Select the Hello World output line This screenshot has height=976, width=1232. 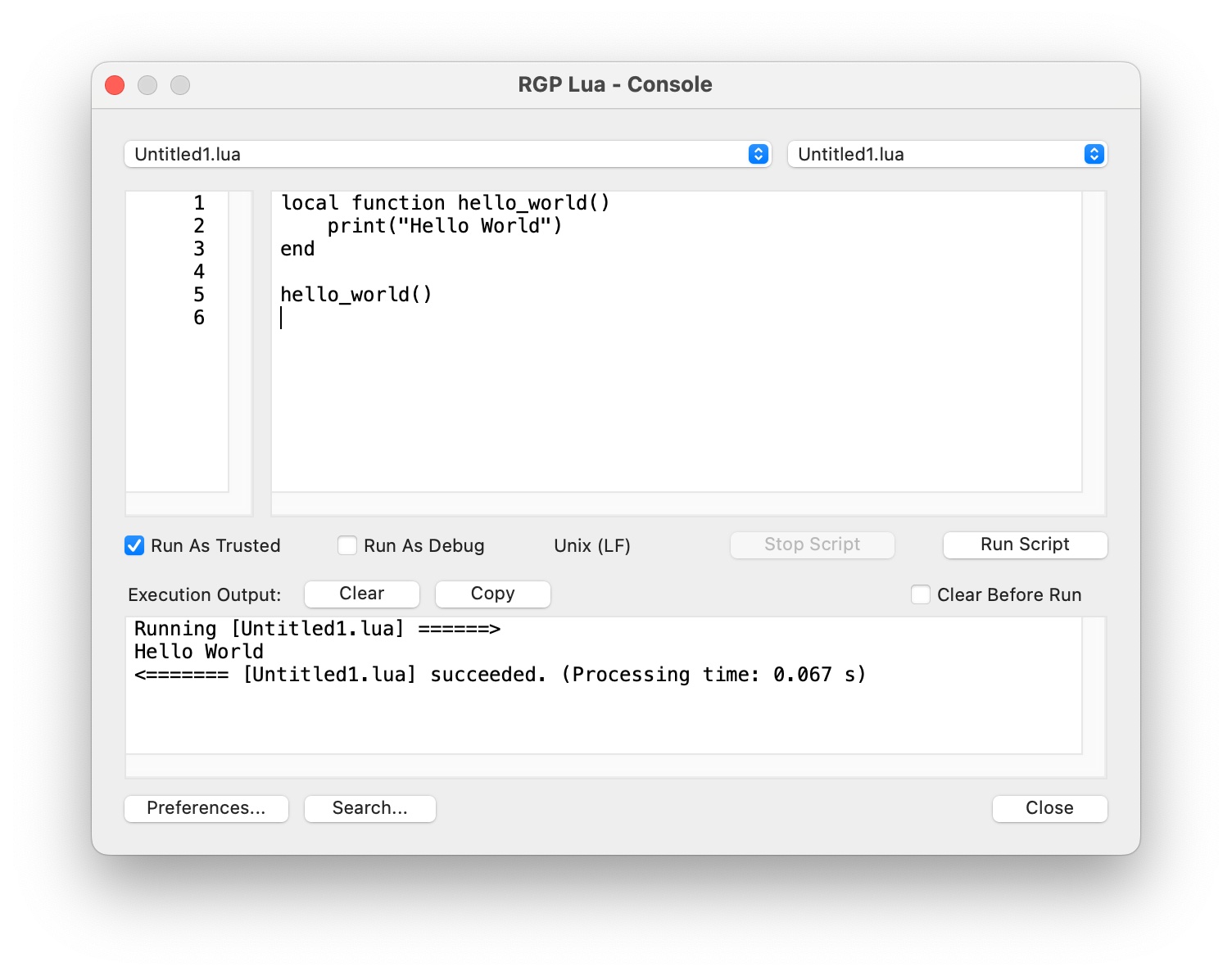pyautogui.click(x=198, y=651)
